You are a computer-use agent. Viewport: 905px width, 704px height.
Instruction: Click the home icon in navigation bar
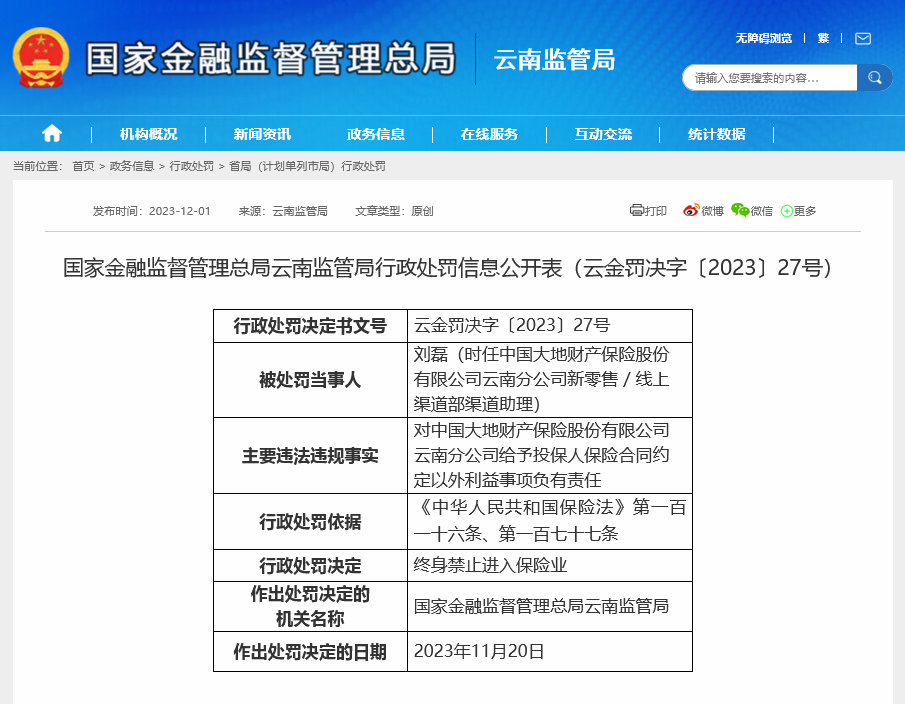(52, 134)
